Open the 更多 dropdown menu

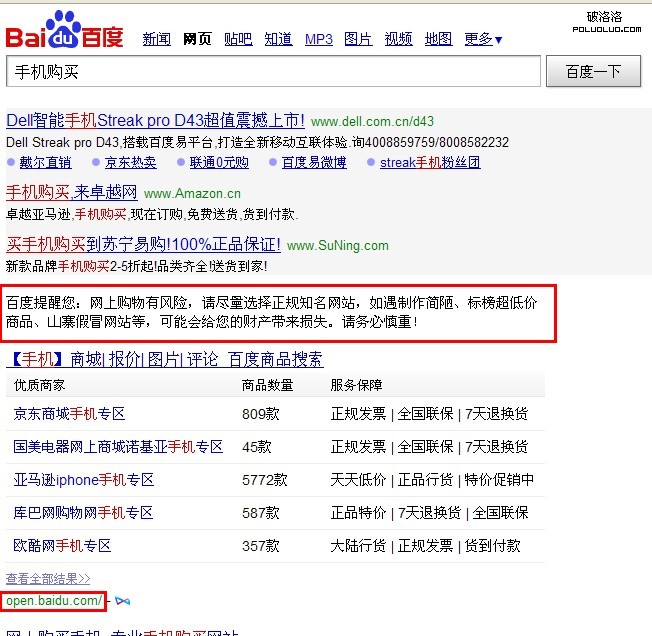pos(483,39)
